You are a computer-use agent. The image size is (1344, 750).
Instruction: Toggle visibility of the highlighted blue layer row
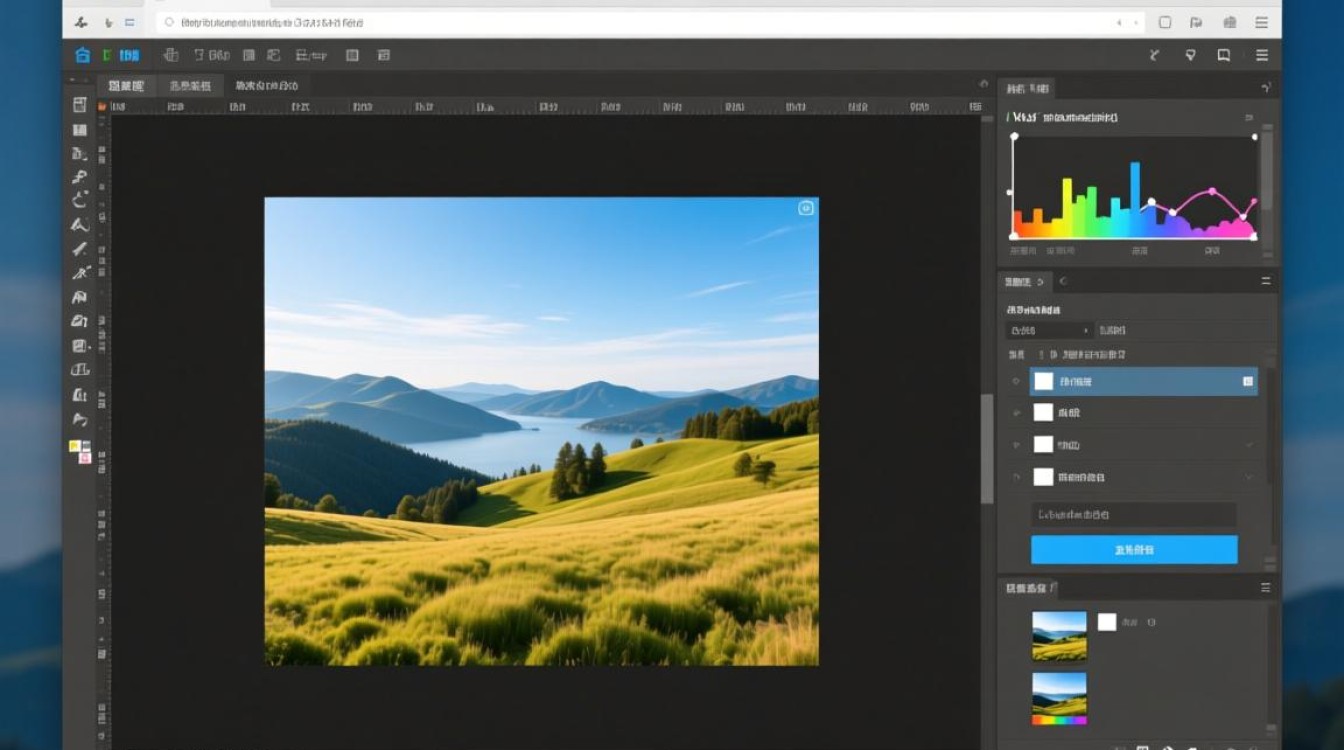click(1016, 381)
